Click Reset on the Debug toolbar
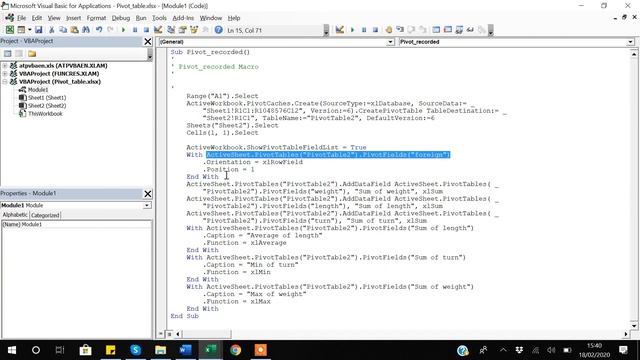The width and height of the screenshot is (640, 360). point(375,30)
